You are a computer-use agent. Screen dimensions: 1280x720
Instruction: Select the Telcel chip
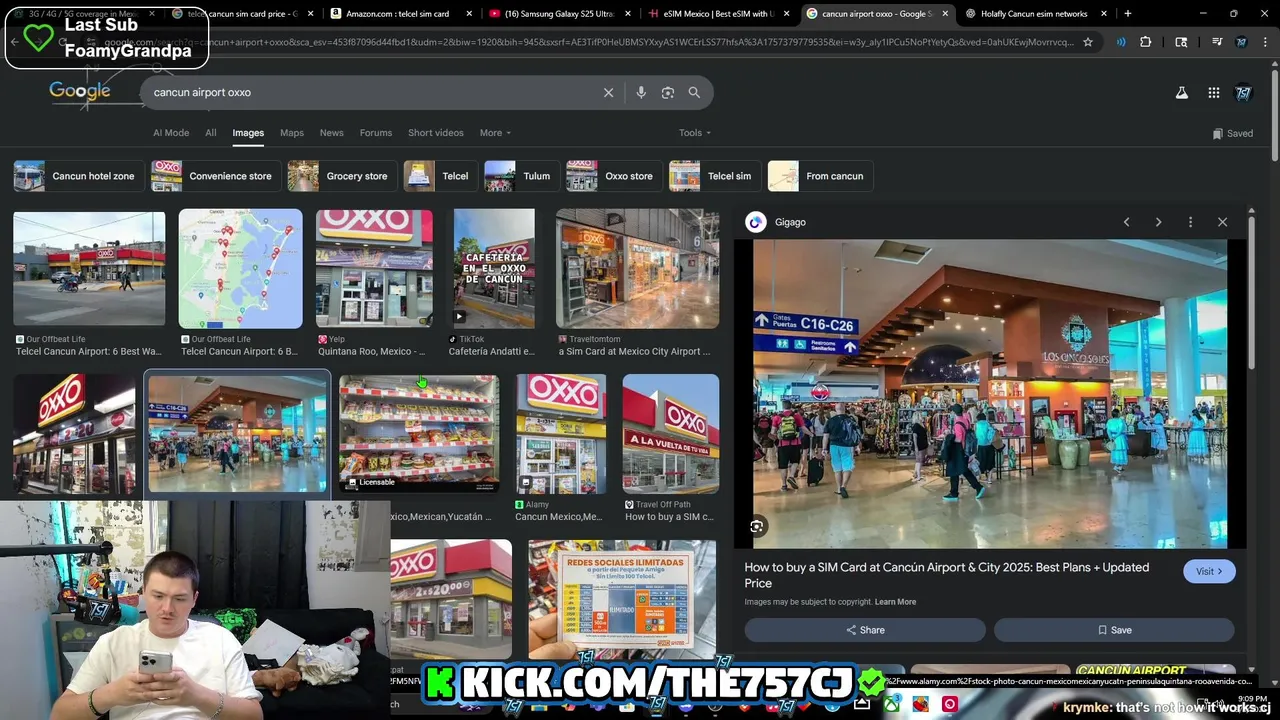439,176
